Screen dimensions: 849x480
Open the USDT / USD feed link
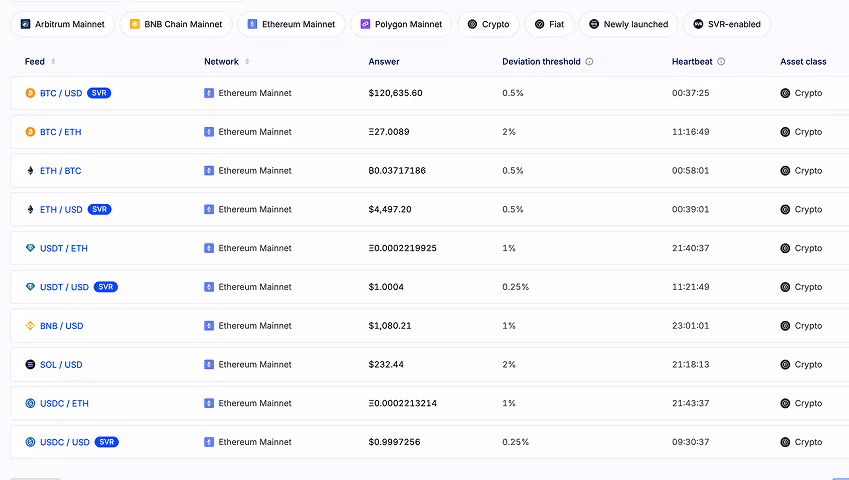64,287
